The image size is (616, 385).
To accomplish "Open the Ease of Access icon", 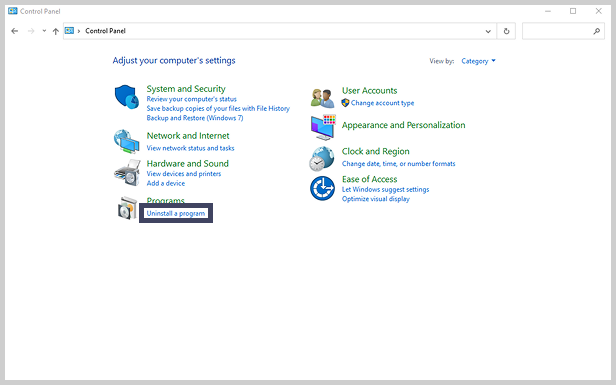I will point(322,188).
